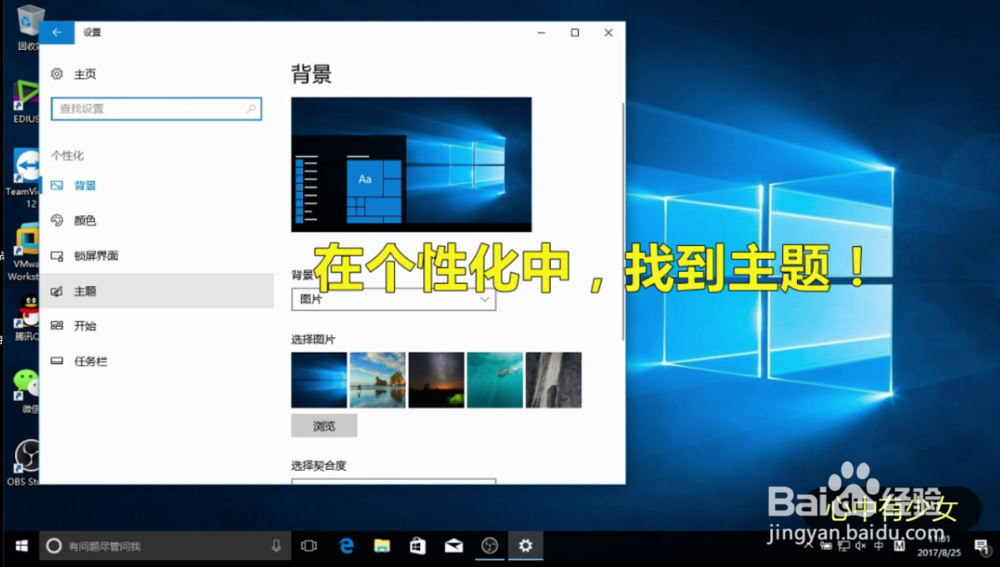The width and height of the screenshot is (1000, 567).
Task: Click the search magnifier icon
Action: pyautogui.click(x=251, y=108)
